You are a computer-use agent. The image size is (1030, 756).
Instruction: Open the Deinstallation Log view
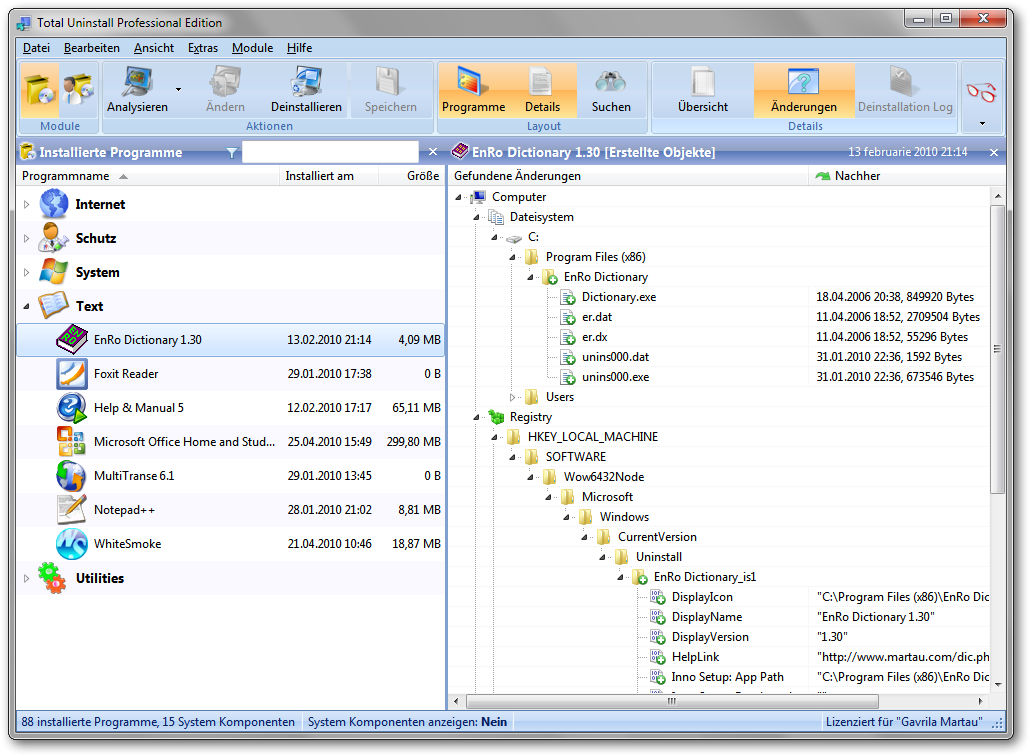(x=905, y=90)
